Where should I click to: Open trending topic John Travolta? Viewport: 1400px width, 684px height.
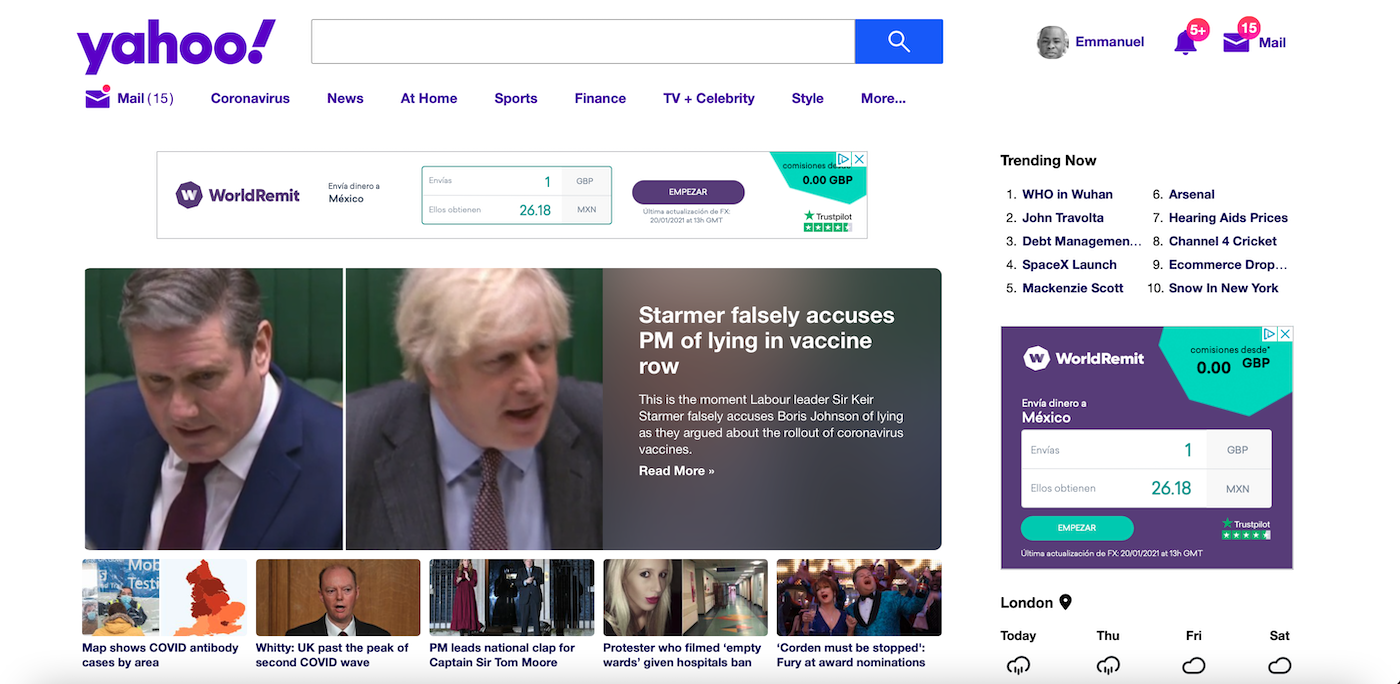(1063, 217)
